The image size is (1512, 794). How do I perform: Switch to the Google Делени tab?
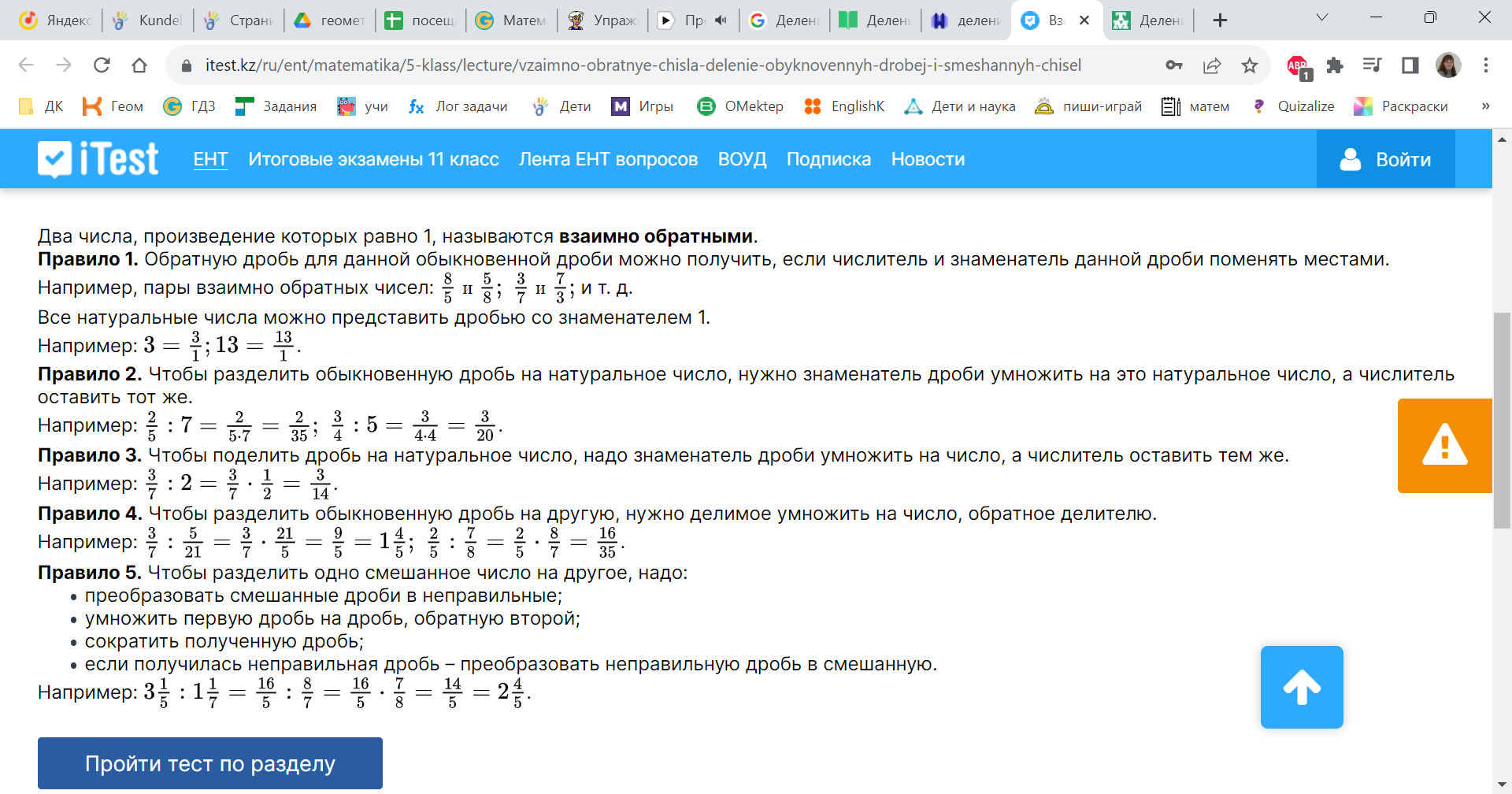click(784, 20)
